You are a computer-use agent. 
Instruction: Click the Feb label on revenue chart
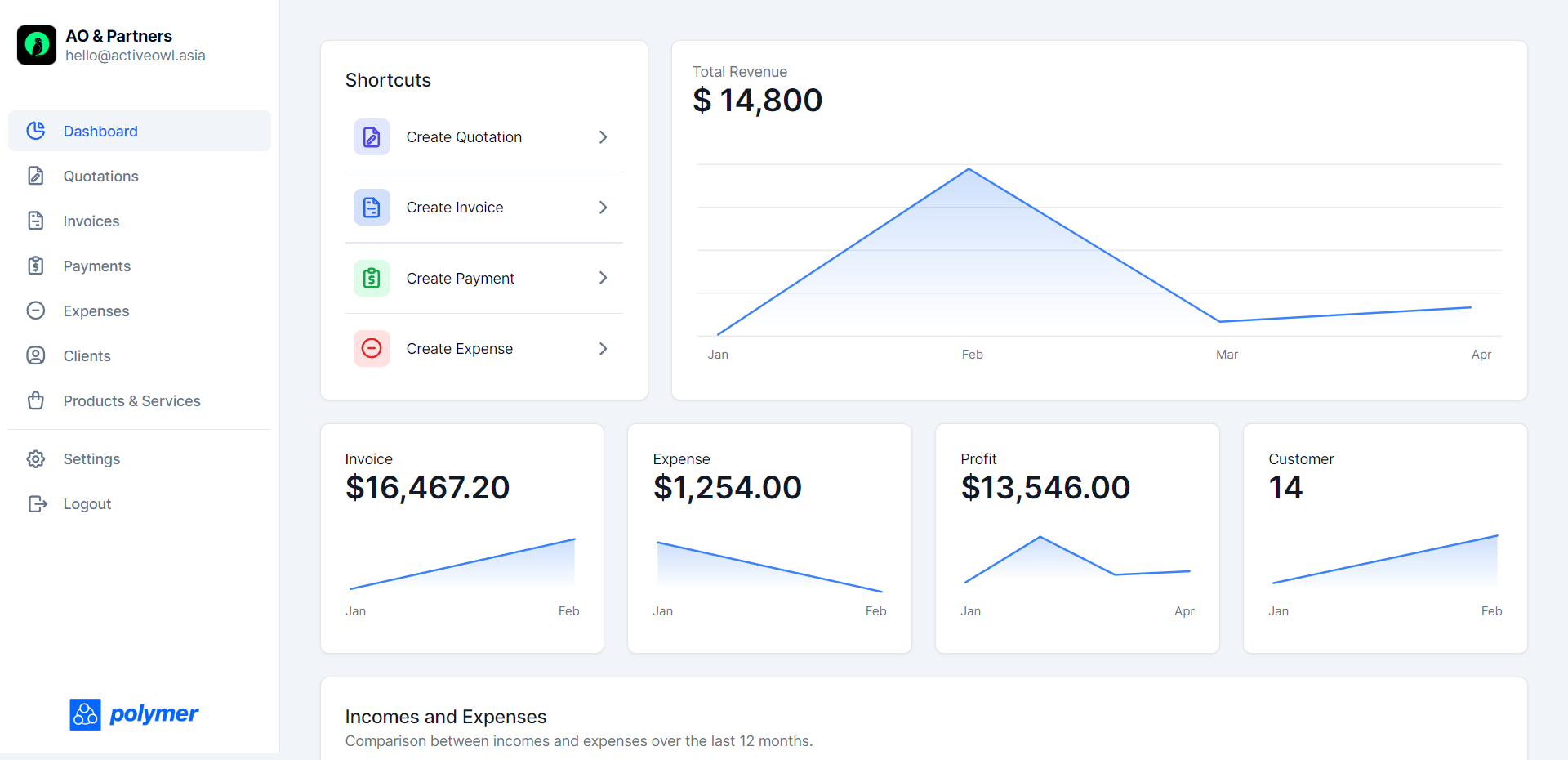click(972, 355)
